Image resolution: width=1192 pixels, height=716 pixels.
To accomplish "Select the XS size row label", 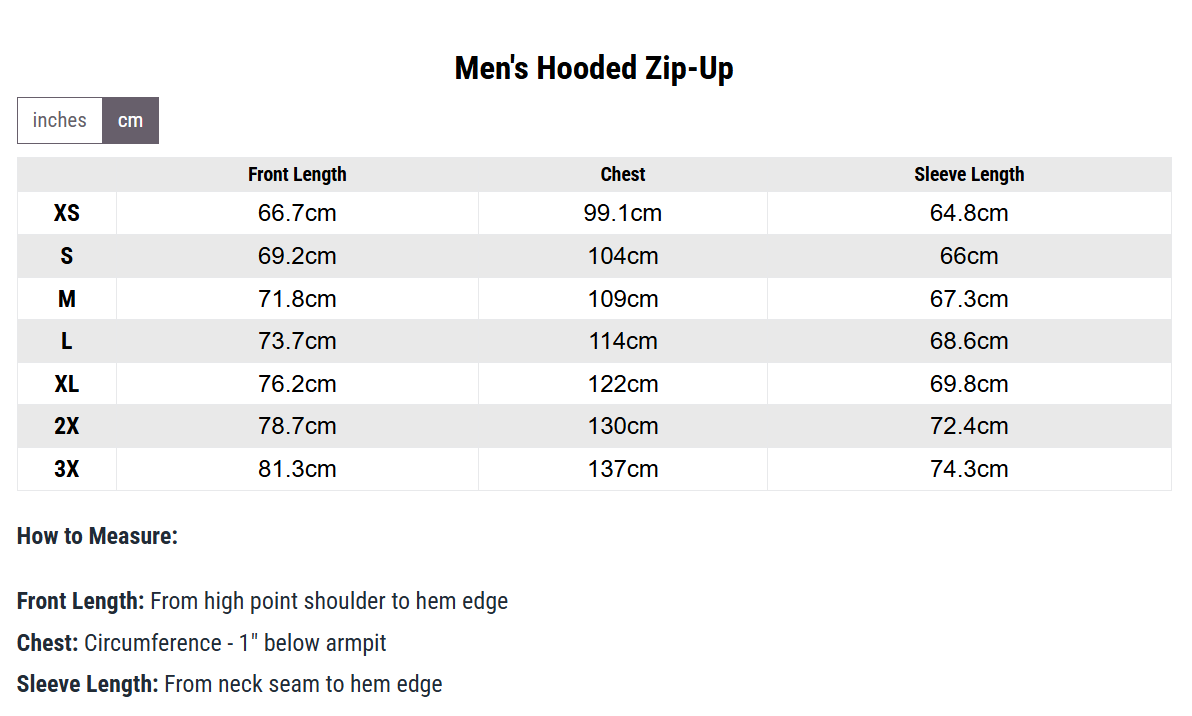I will coord(67,213).
